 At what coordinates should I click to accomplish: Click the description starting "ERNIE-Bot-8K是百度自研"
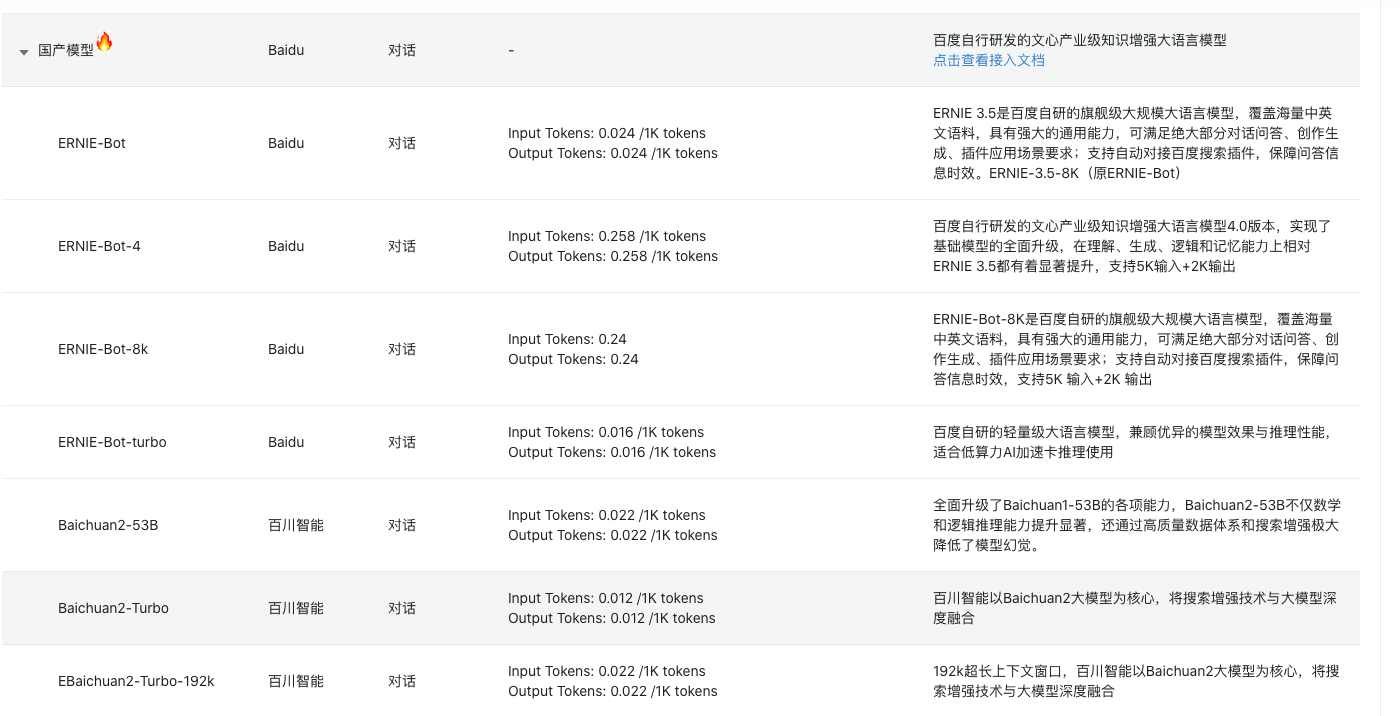click(x=1136, y=349)
